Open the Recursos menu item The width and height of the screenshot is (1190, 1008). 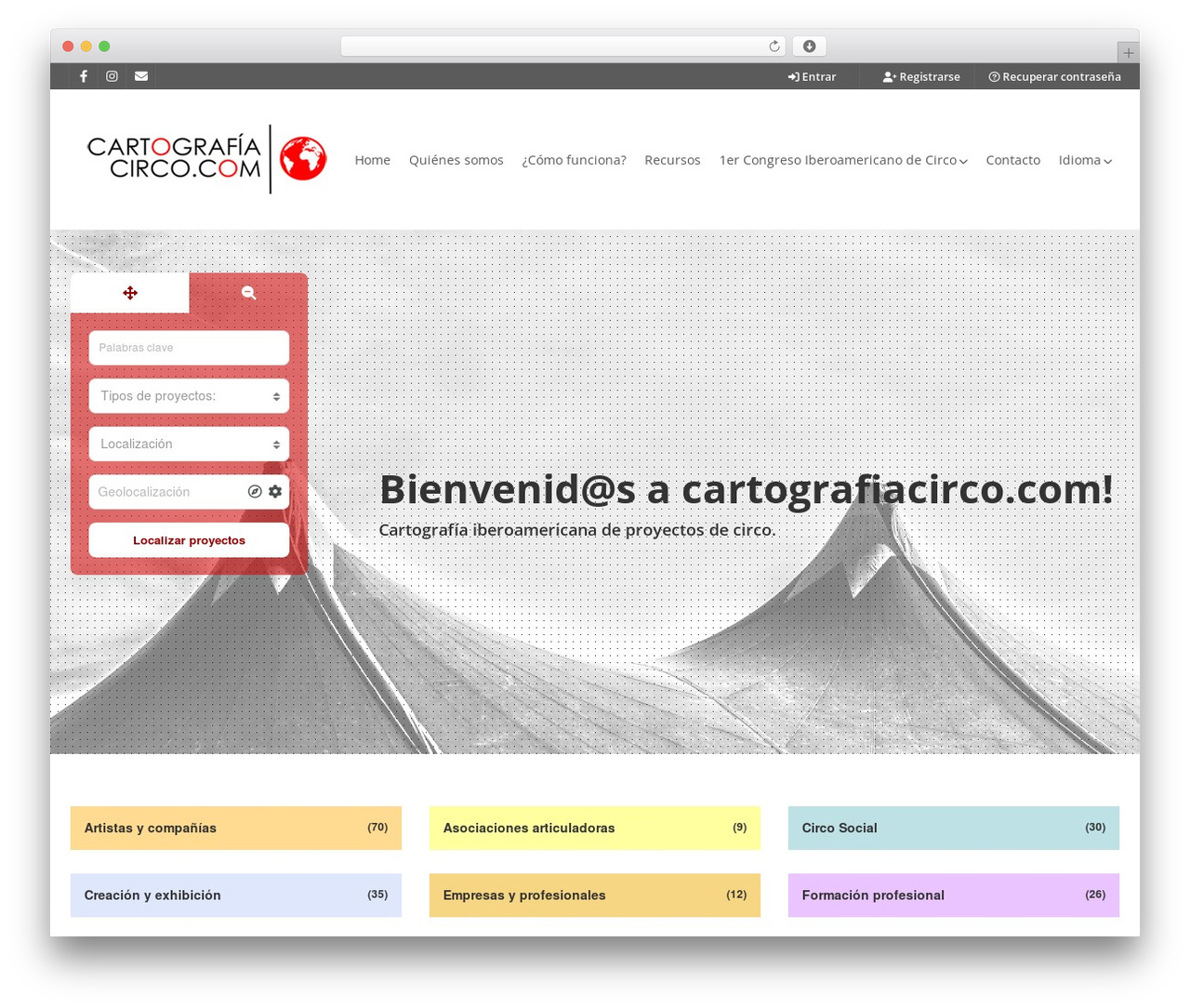tap(672, 160)
